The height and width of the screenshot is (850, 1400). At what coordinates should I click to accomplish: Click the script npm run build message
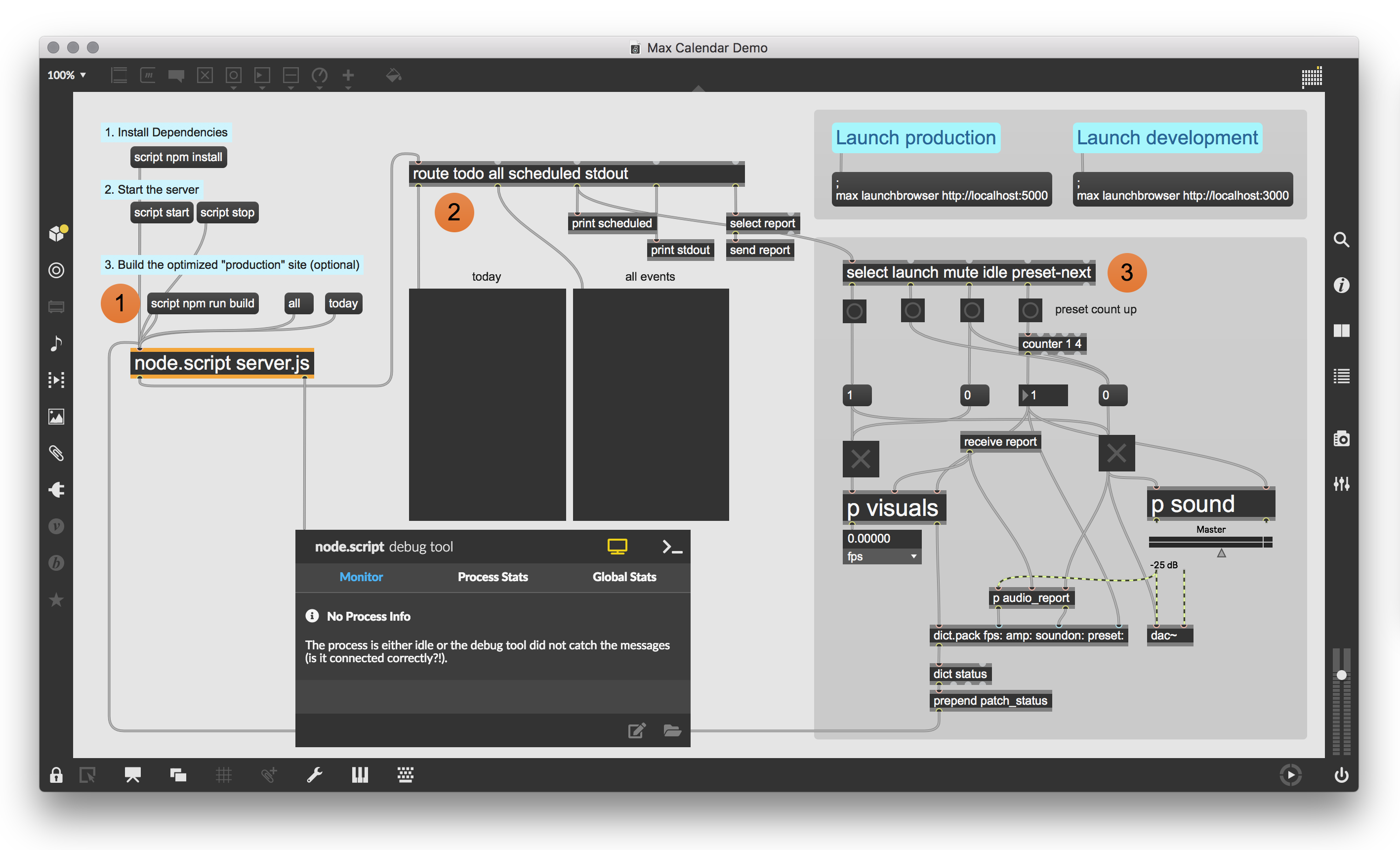(203, 303)
